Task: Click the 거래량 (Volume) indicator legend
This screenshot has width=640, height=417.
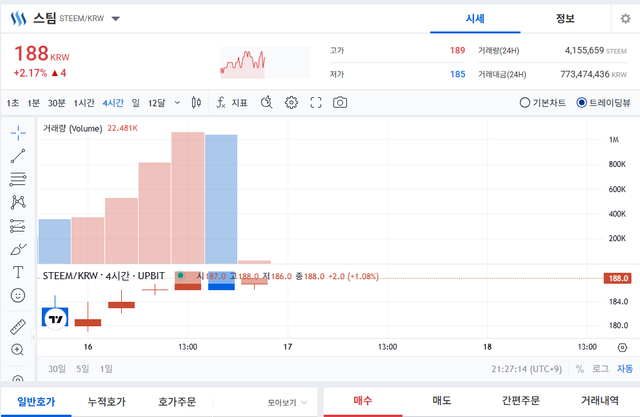Action: pyautogui.click(x=72, y=129)
